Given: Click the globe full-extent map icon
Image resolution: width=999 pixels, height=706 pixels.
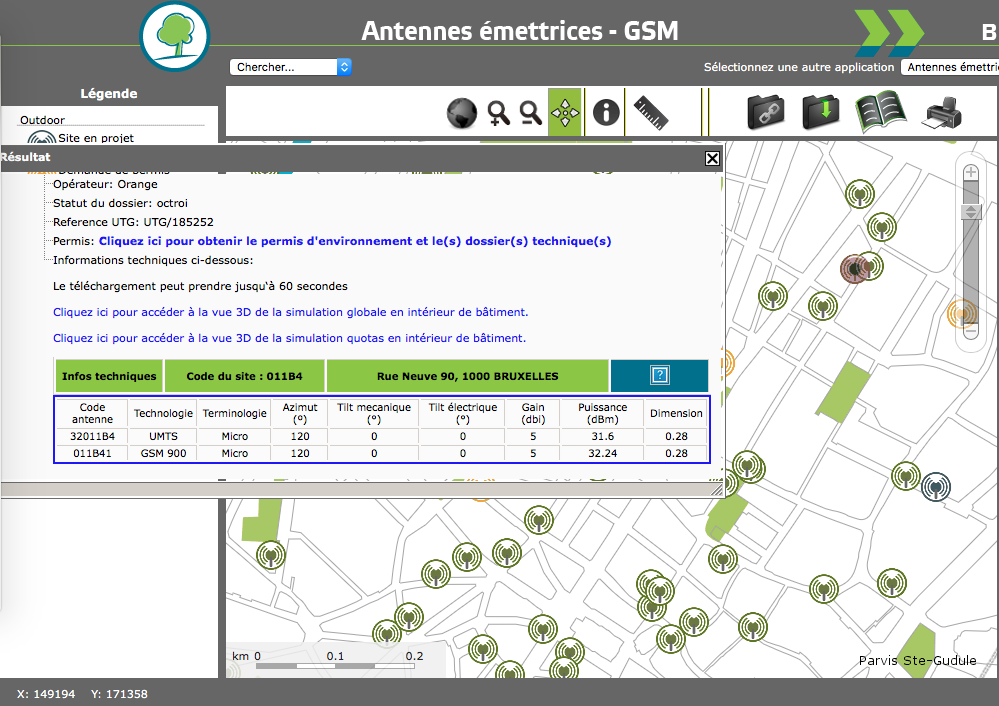Looking at the screenshot, I should [460, 113].
